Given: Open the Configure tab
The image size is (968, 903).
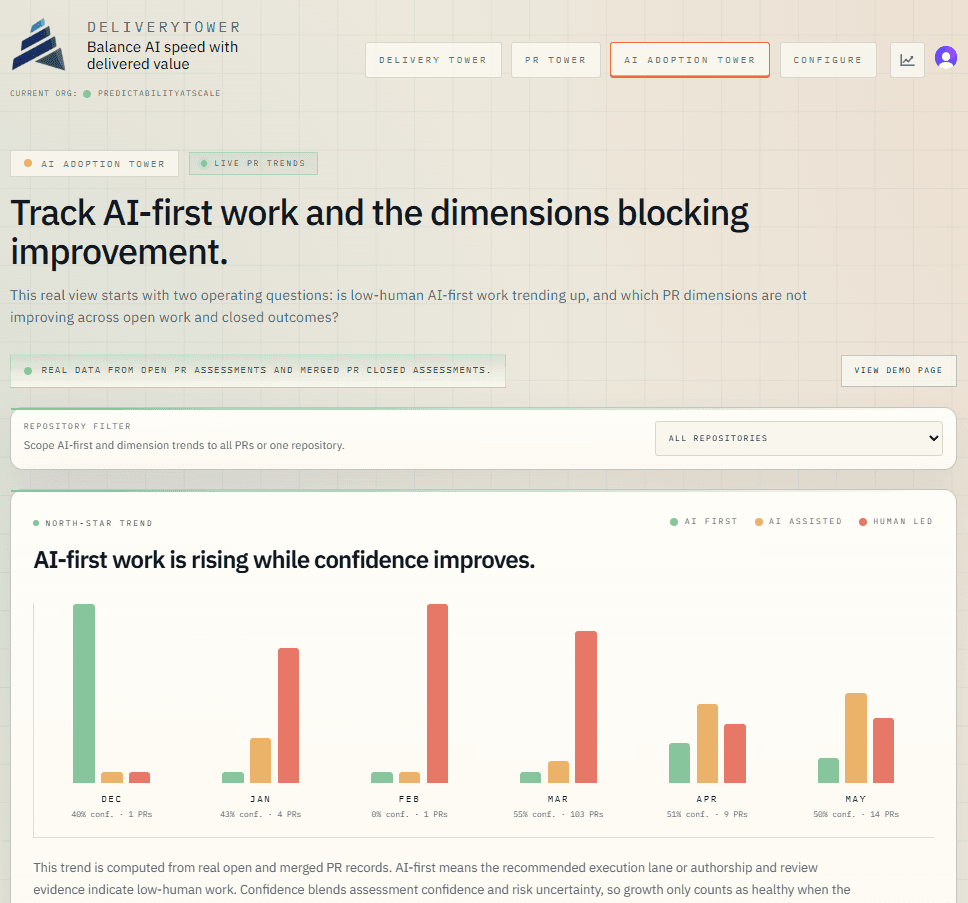Looking at the screenshot, I should 828,60.
